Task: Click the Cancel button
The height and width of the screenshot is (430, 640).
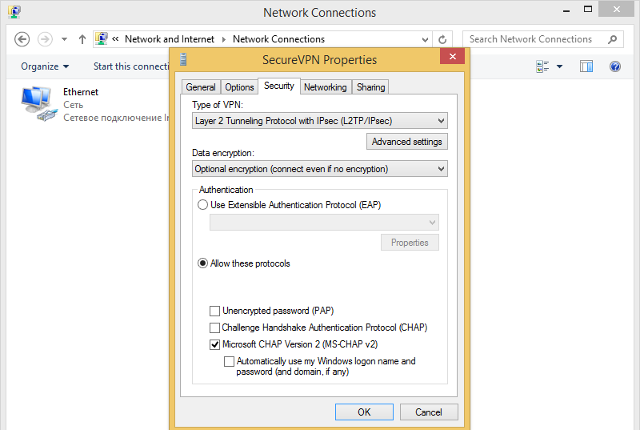Action: pyautogui.click(x=429, y=412)
